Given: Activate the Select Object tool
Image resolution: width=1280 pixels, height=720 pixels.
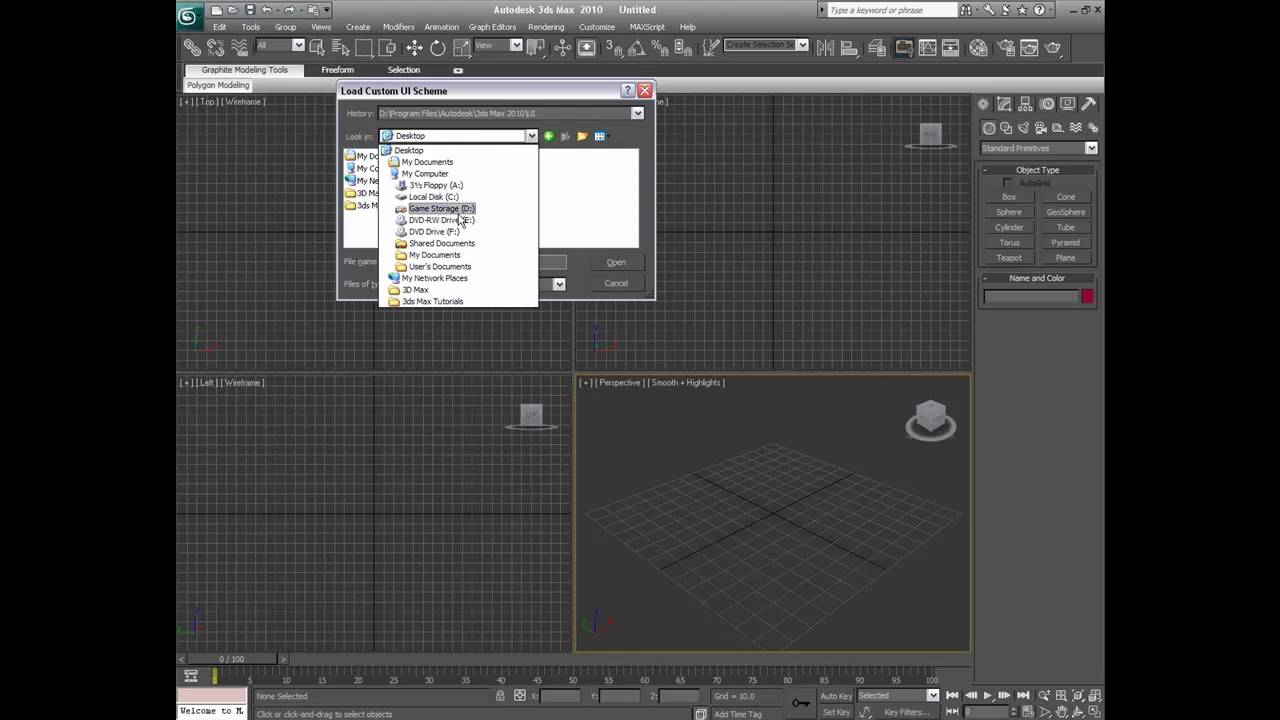Looking at the screenshot, I should pos(317,47).
